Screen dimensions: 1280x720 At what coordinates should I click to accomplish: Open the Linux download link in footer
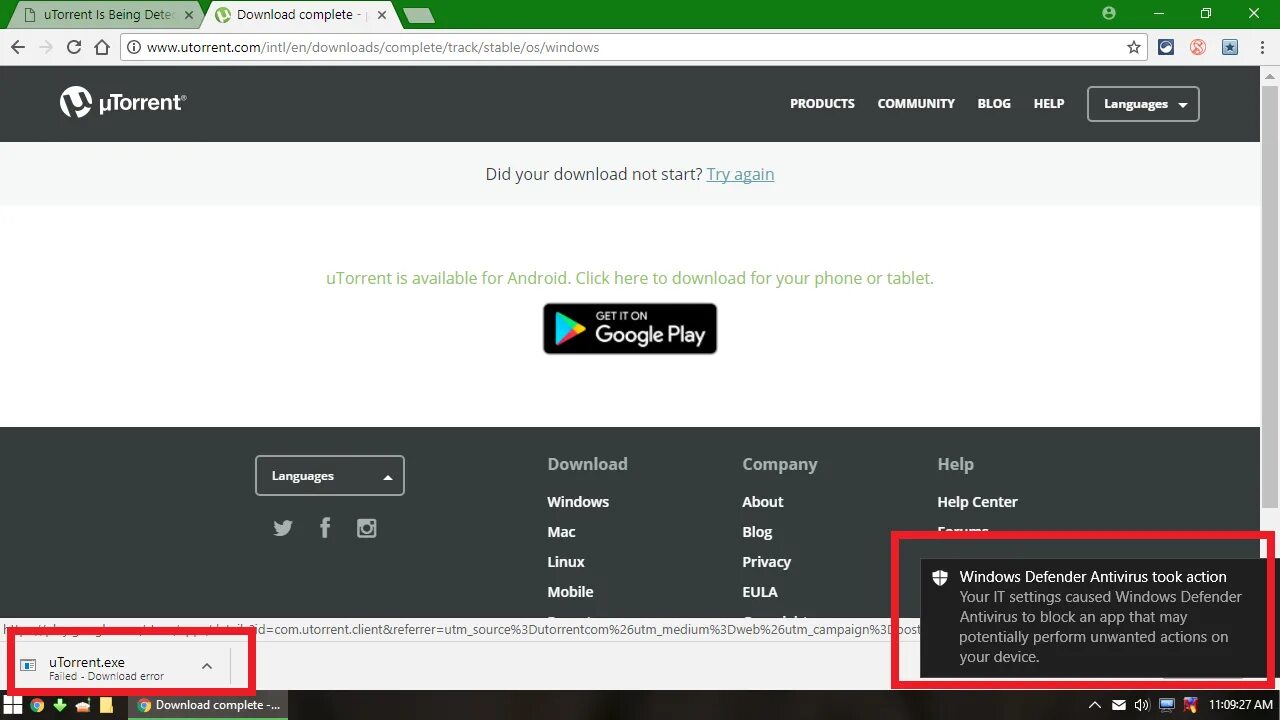click(566, 562)
